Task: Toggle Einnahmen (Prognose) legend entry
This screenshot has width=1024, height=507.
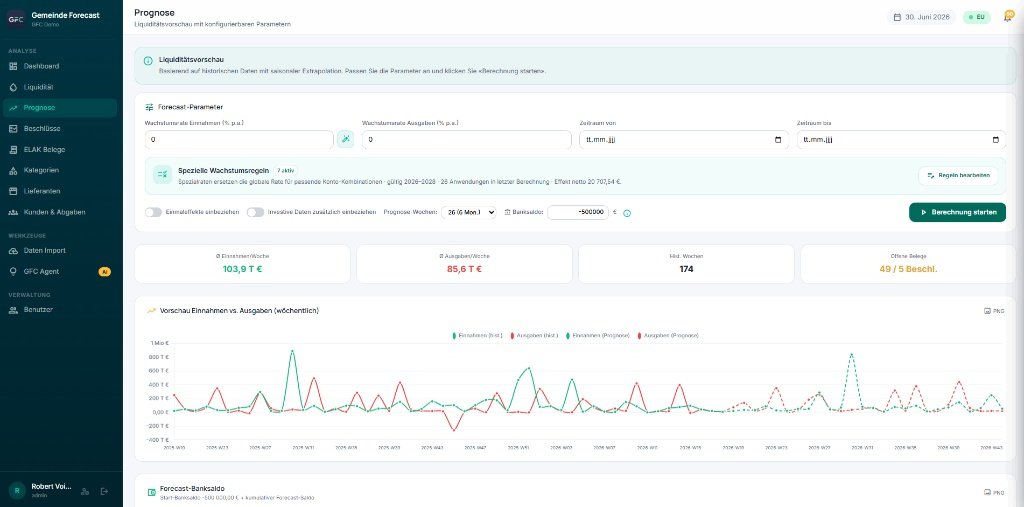Action: click(x=598, y=335)
